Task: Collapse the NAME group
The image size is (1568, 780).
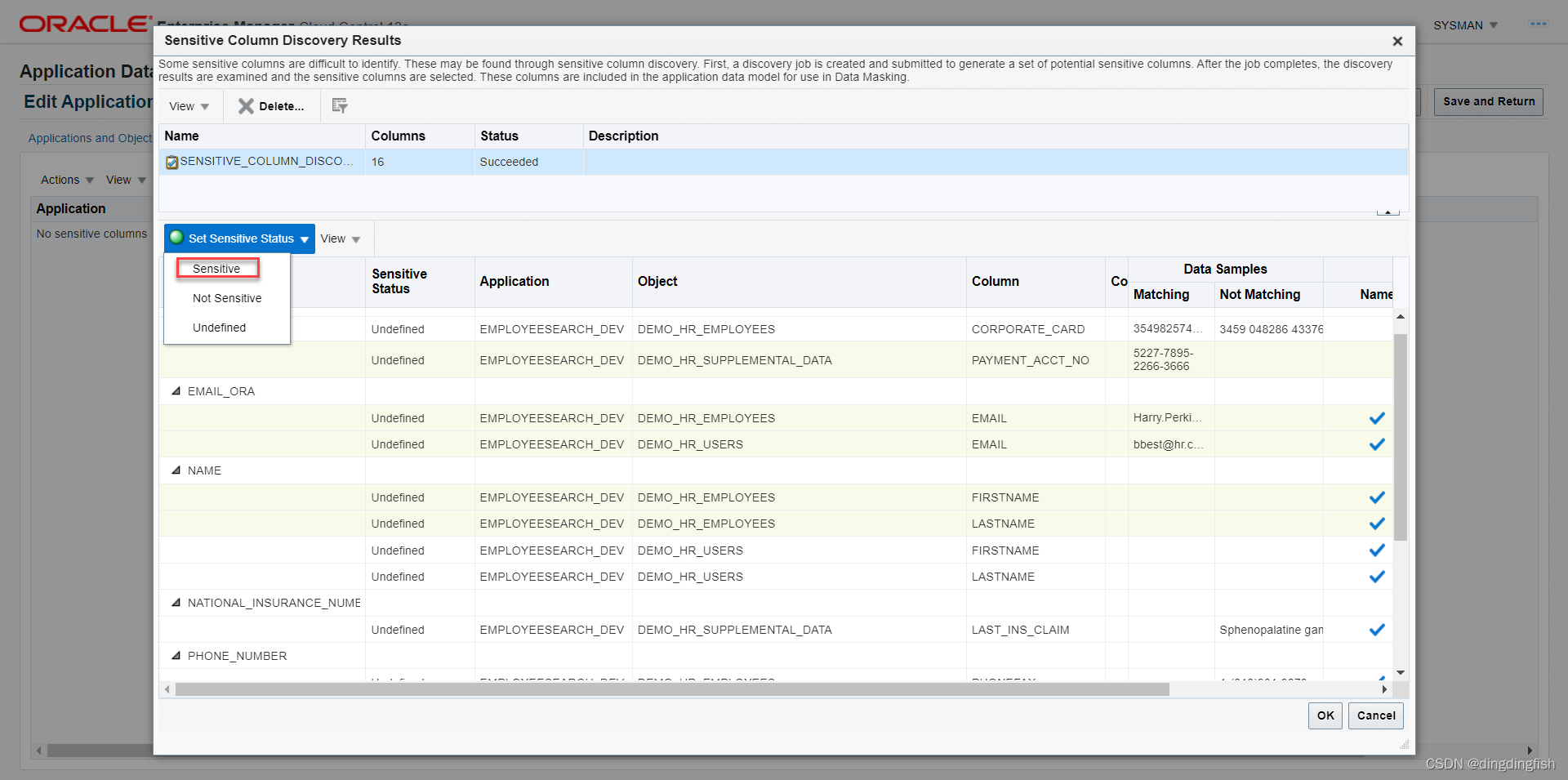Action: [x=176, y=470]
